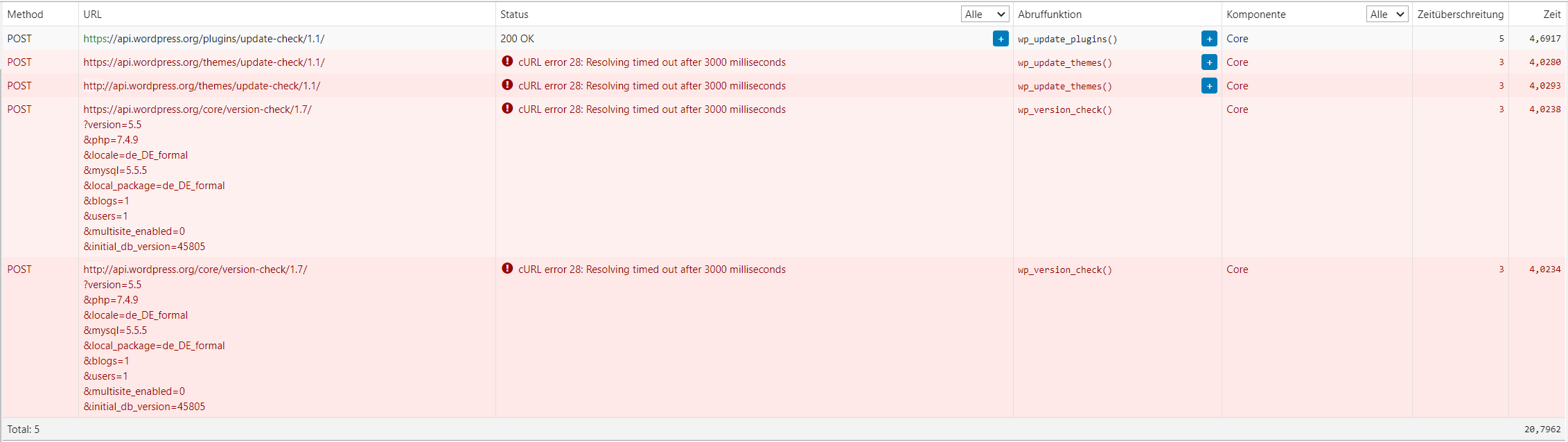
Task: Click time value 4,0280
Action: (x=1545, y=62)
